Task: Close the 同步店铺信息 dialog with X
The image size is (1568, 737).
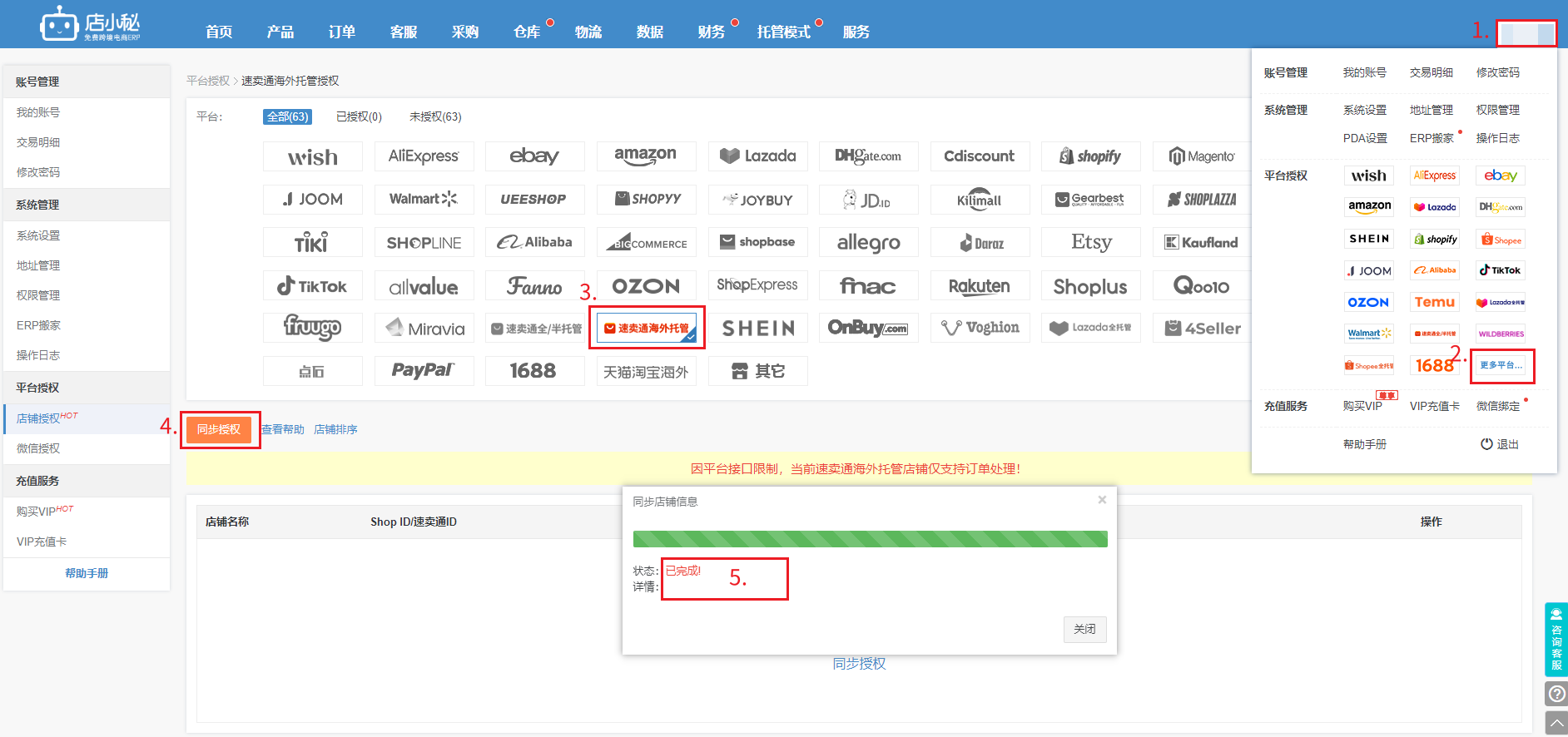Action: [1102, 500]
